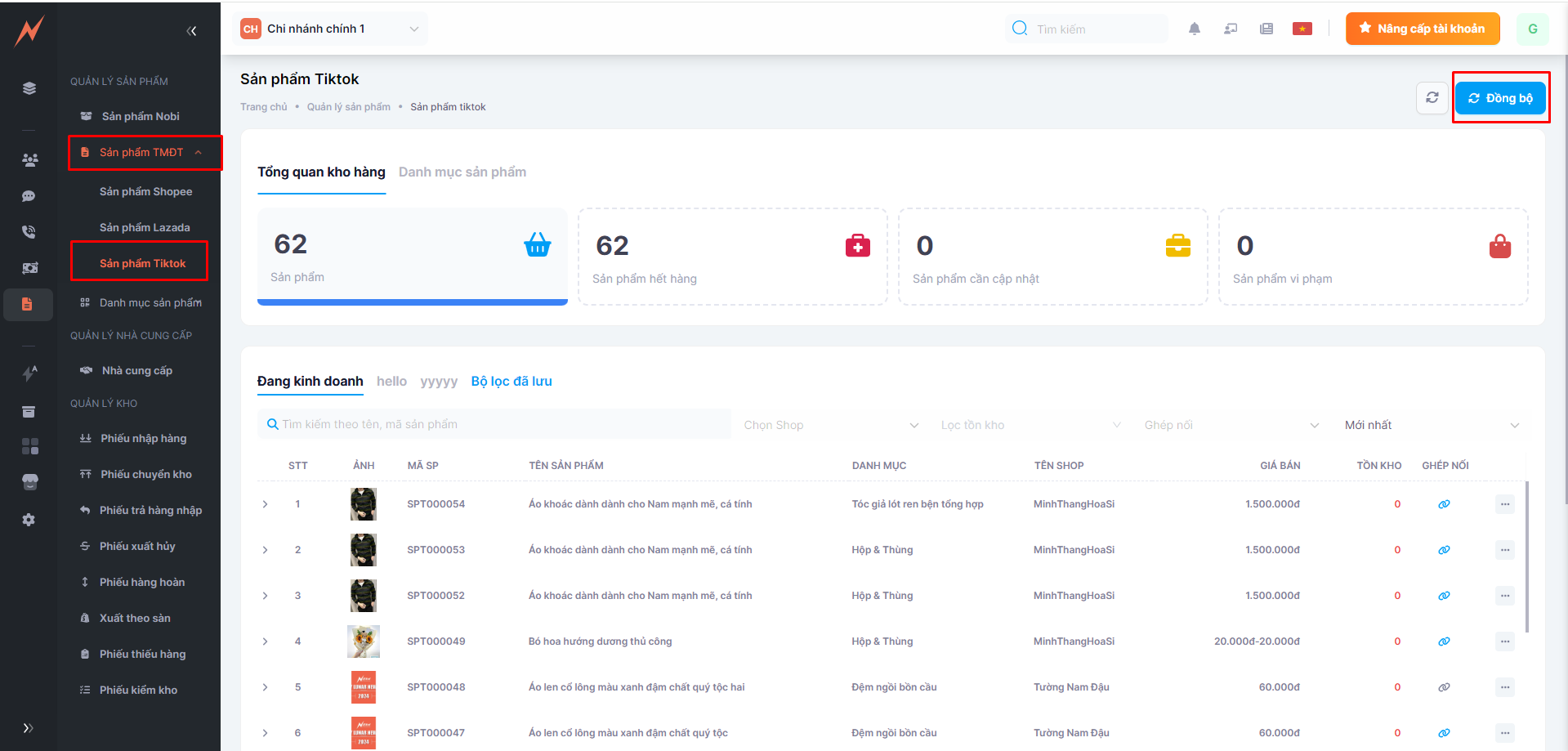Open the Chi nhánh chính 1 branch selector
This screenshot has height=751, width=1568.
[x=330, y=29]
